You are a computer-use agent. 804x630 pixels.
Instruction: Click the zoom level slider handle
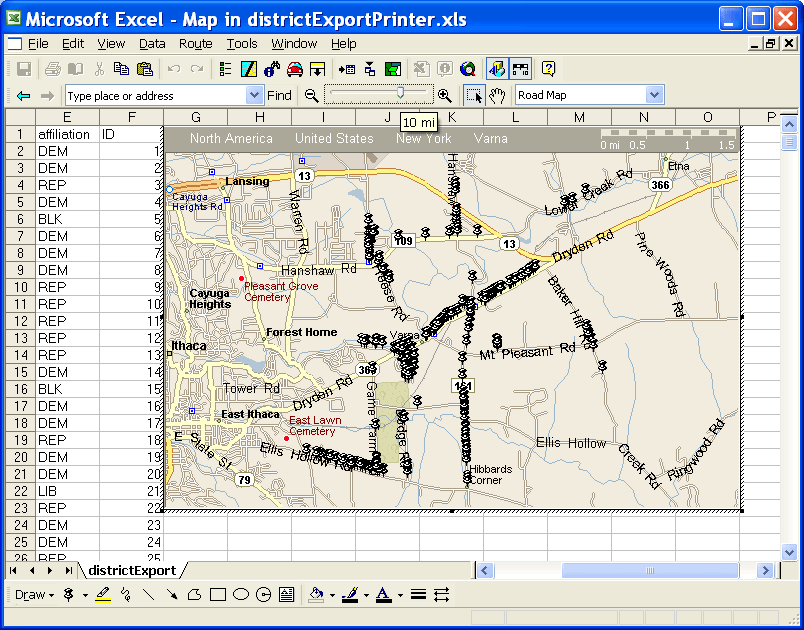tap(400, 92)
